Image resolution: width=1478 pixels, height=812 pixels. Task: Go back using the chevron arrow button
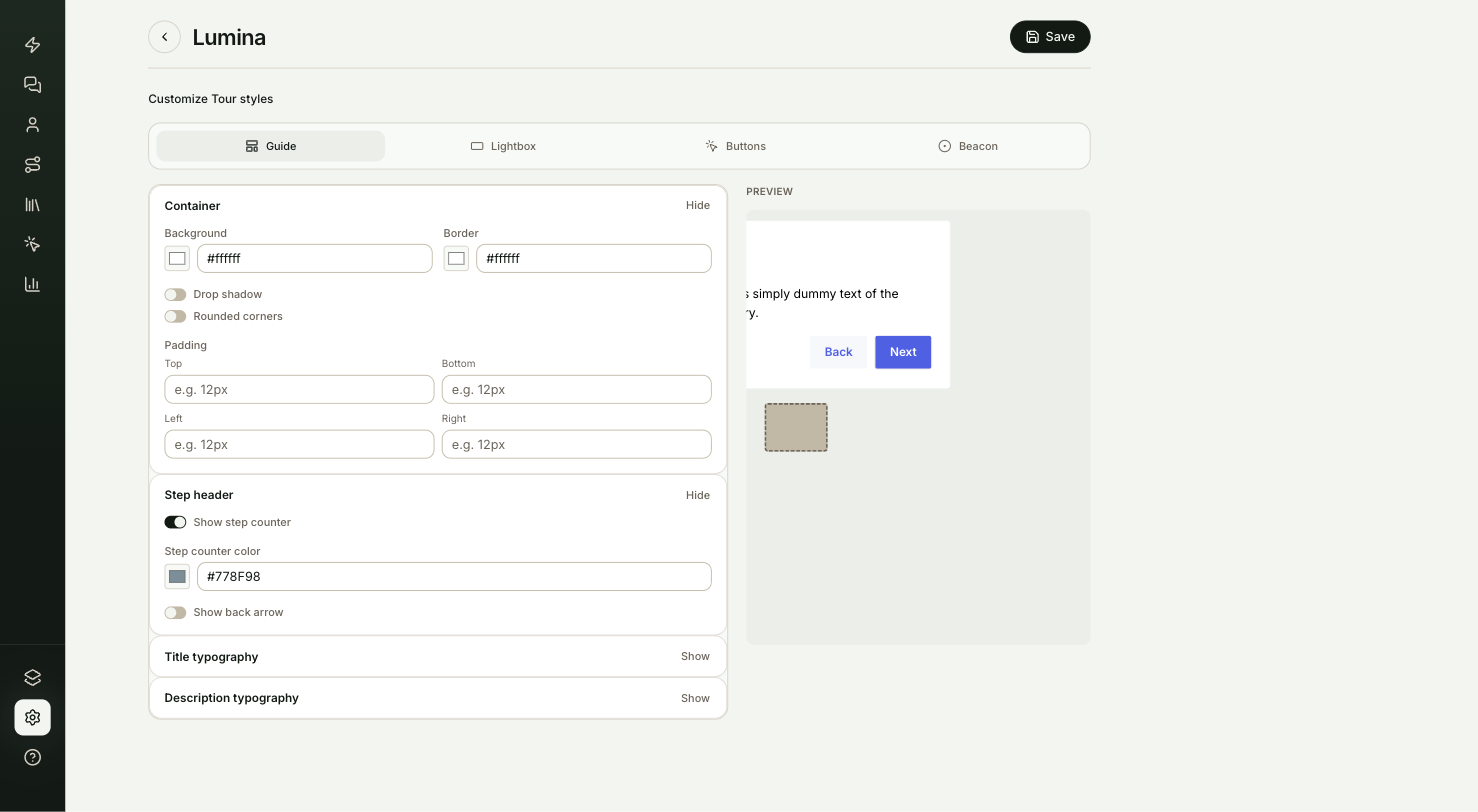click(x=164, y=37)
